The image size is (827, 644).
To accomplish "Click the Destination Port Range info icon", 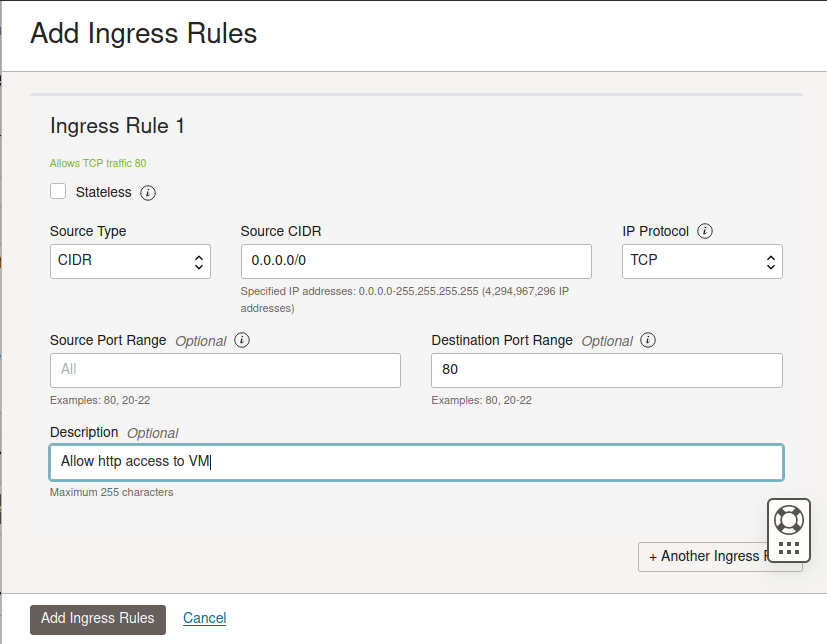I will point(648,340).
